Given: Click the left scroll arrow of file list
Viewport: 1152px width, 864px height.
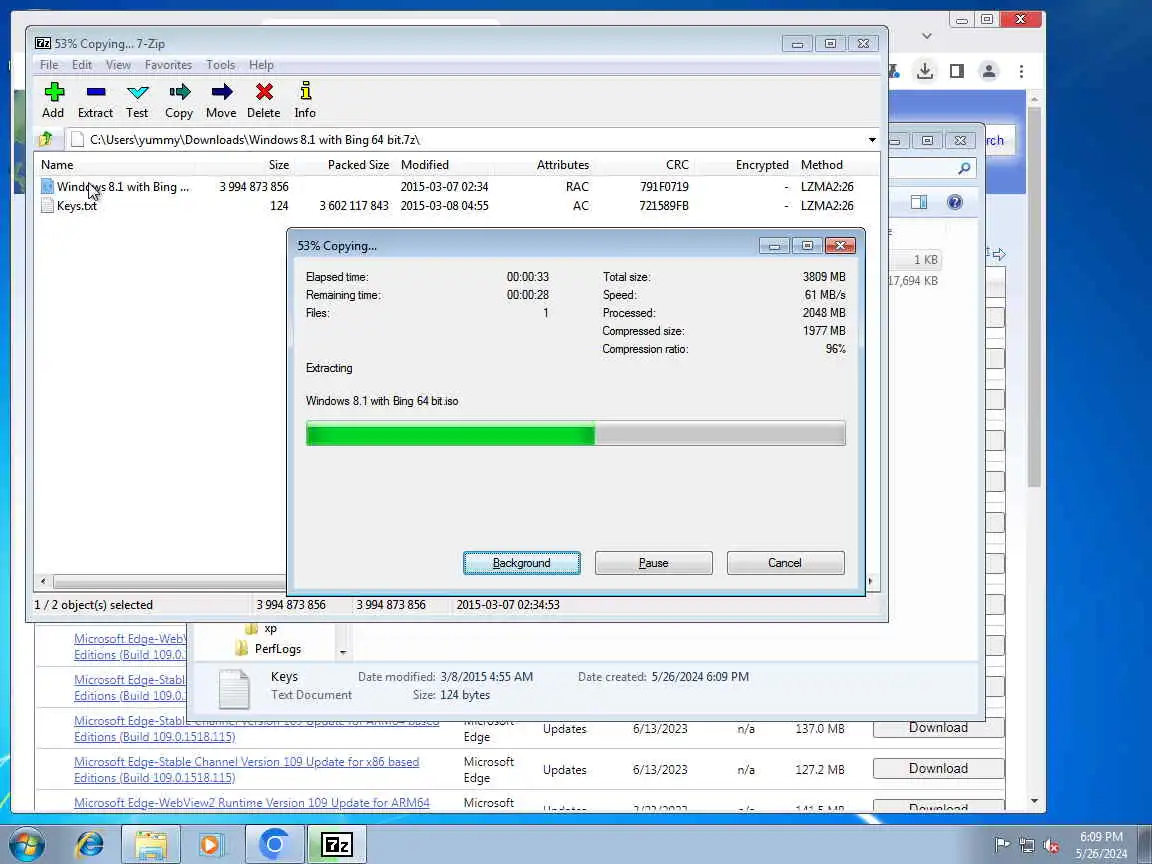Looking at the screenshot, I should [x=43, y=581].
